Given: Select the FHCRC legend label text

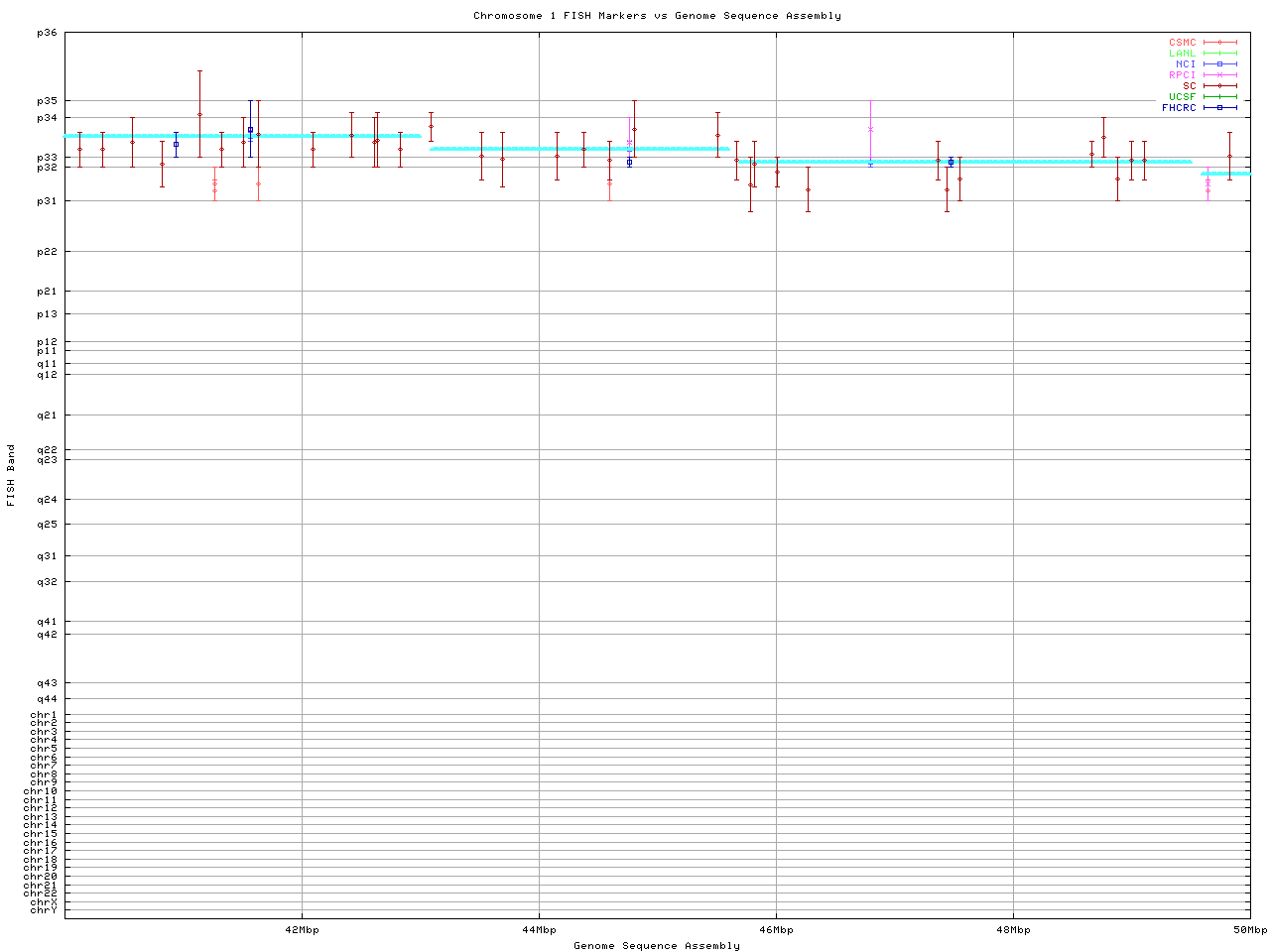Looking at the screenshot, I should point(1179,108).
